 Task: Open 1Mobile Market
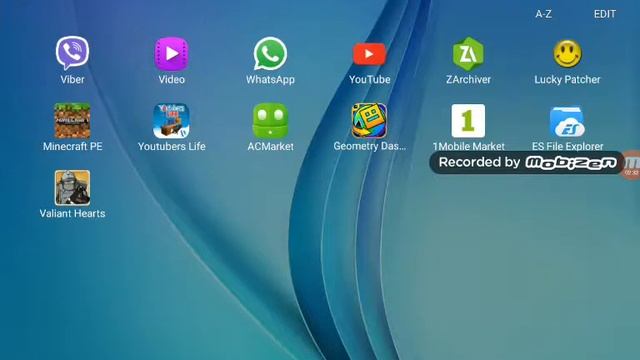click(468, 120)
